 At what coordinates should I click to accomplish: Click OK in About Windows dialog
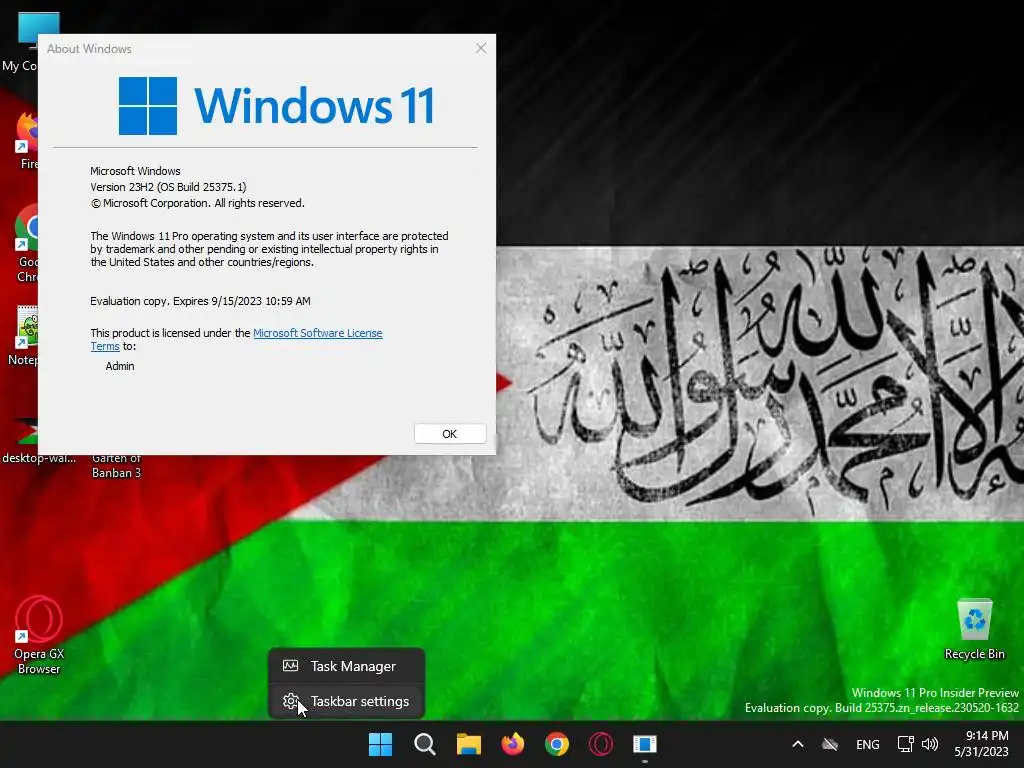tap(450, 434)
